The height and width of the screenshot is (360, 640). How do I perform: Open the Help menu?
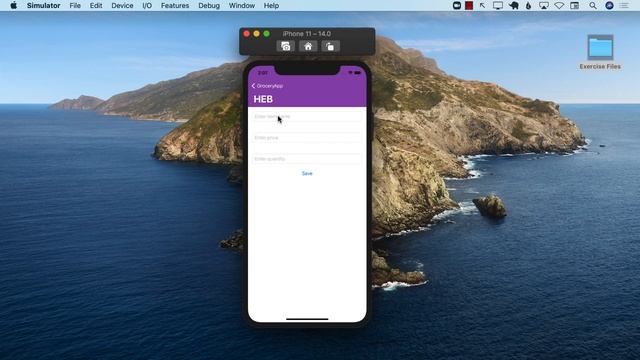coord(271,6)
